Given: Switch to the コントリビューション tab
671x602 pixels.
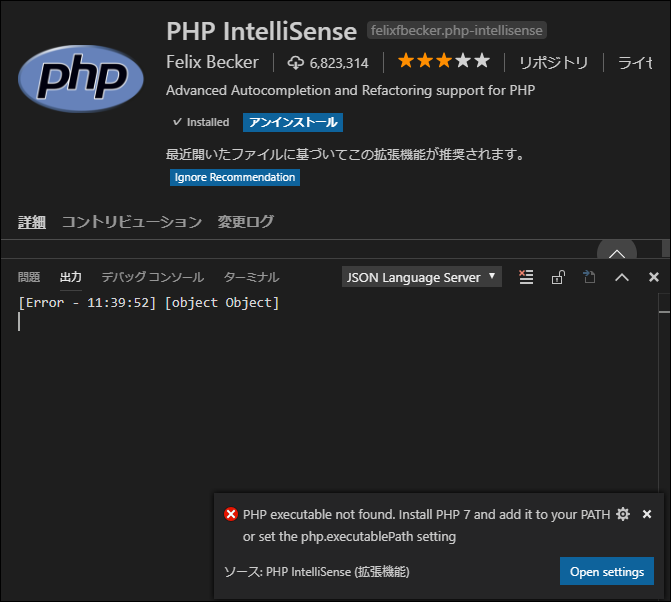Looking at the screenshot, I should 132,222.
